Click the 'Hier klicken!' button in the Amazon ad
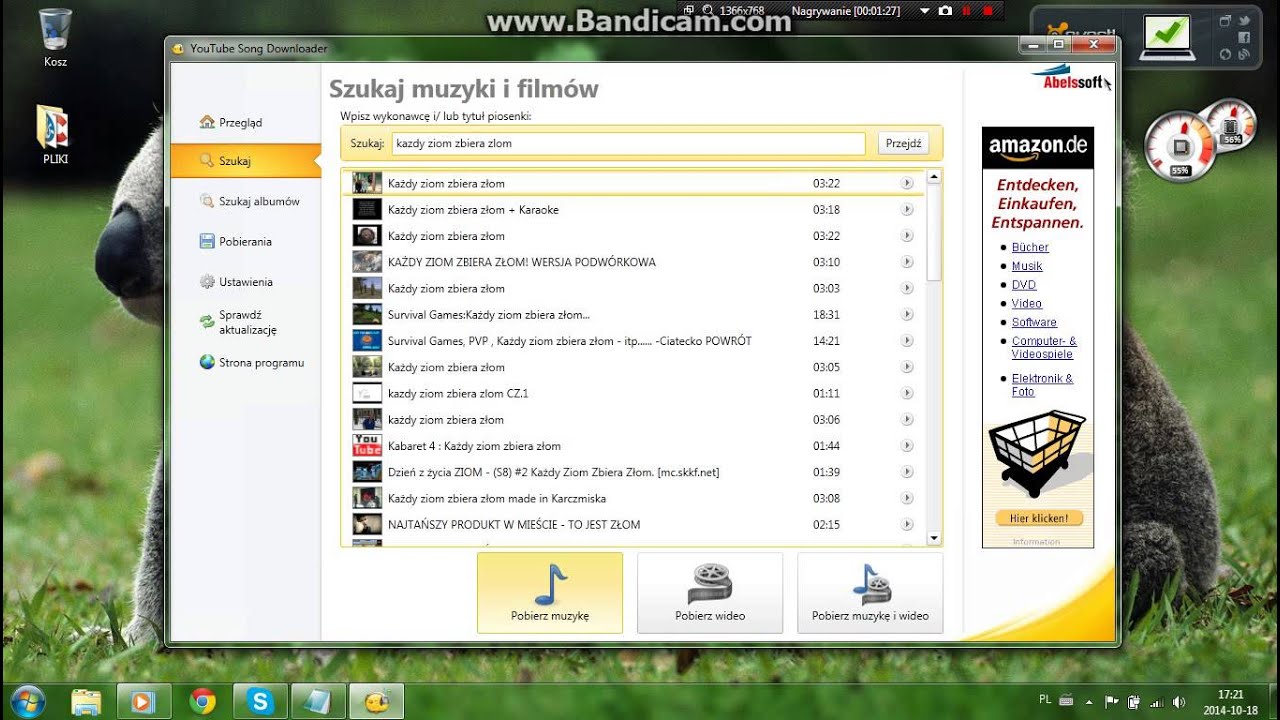Screen dimensions: 1280x720 point(1039,518)
